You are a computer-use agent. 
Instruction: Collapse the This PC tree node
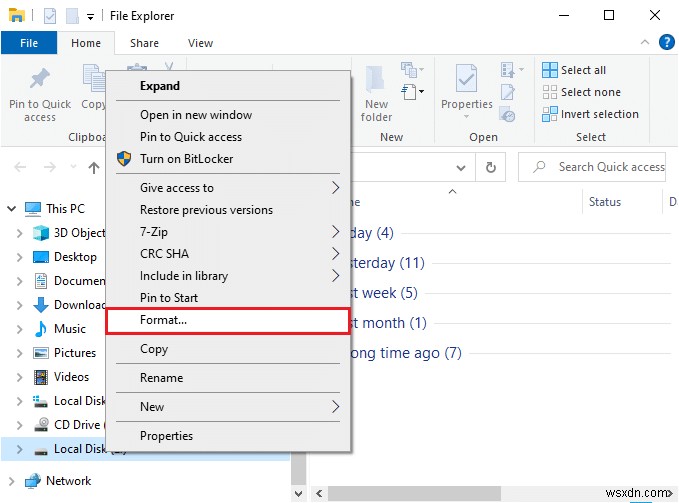(11, 209)
